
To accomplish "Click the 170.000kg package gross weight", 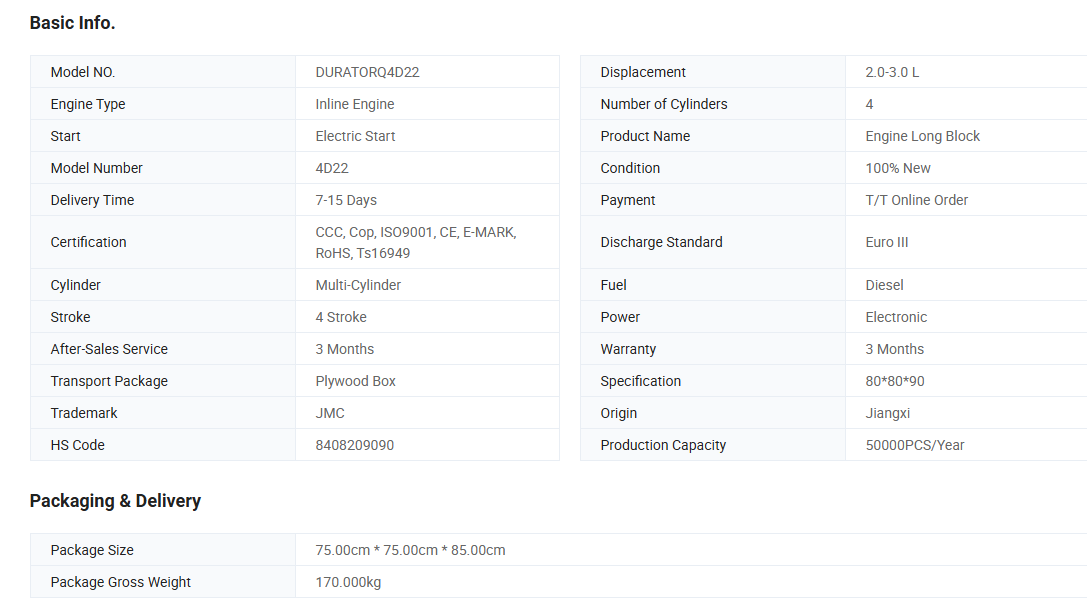I will (x=348, y=582).
